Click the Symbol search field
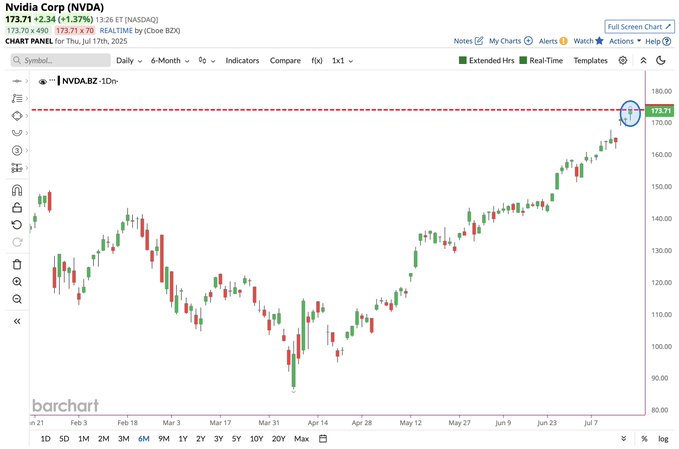679x449 pixels. pyautogui.click(x=61, y=60)
